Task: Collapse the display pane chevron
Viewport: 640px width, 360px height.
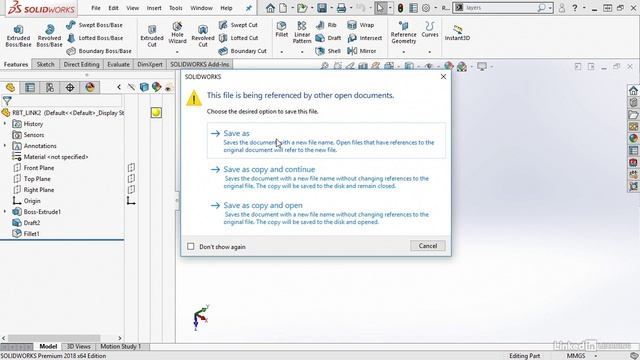Action: 119,87
